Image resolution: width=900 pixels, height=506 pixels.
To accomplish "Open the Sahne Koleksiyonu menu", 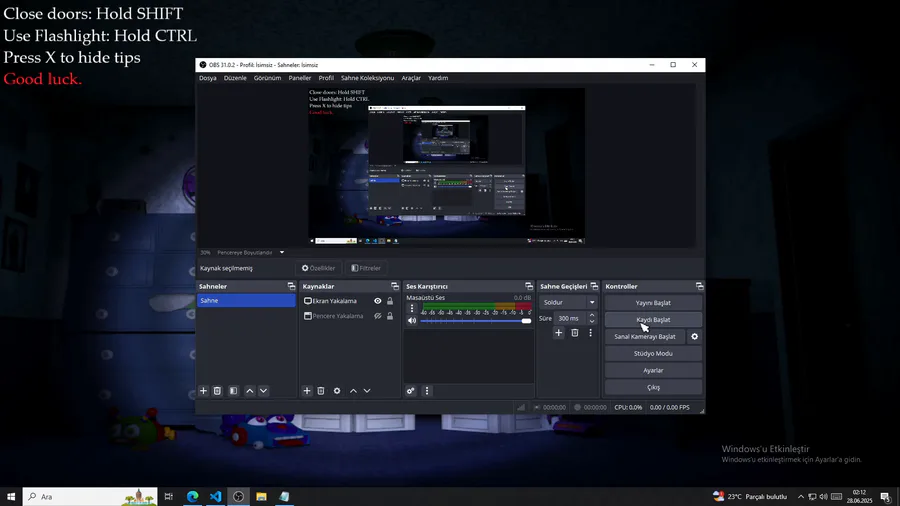I will (x=367, y=78).
